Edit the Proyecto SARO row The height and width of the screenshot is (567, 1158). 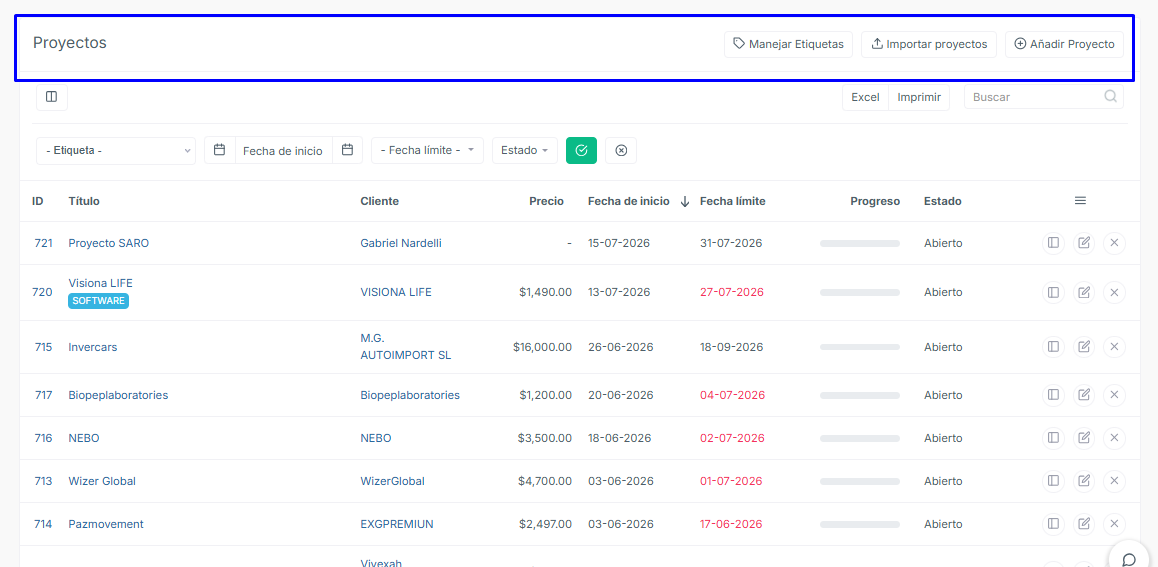(1083, 243)
